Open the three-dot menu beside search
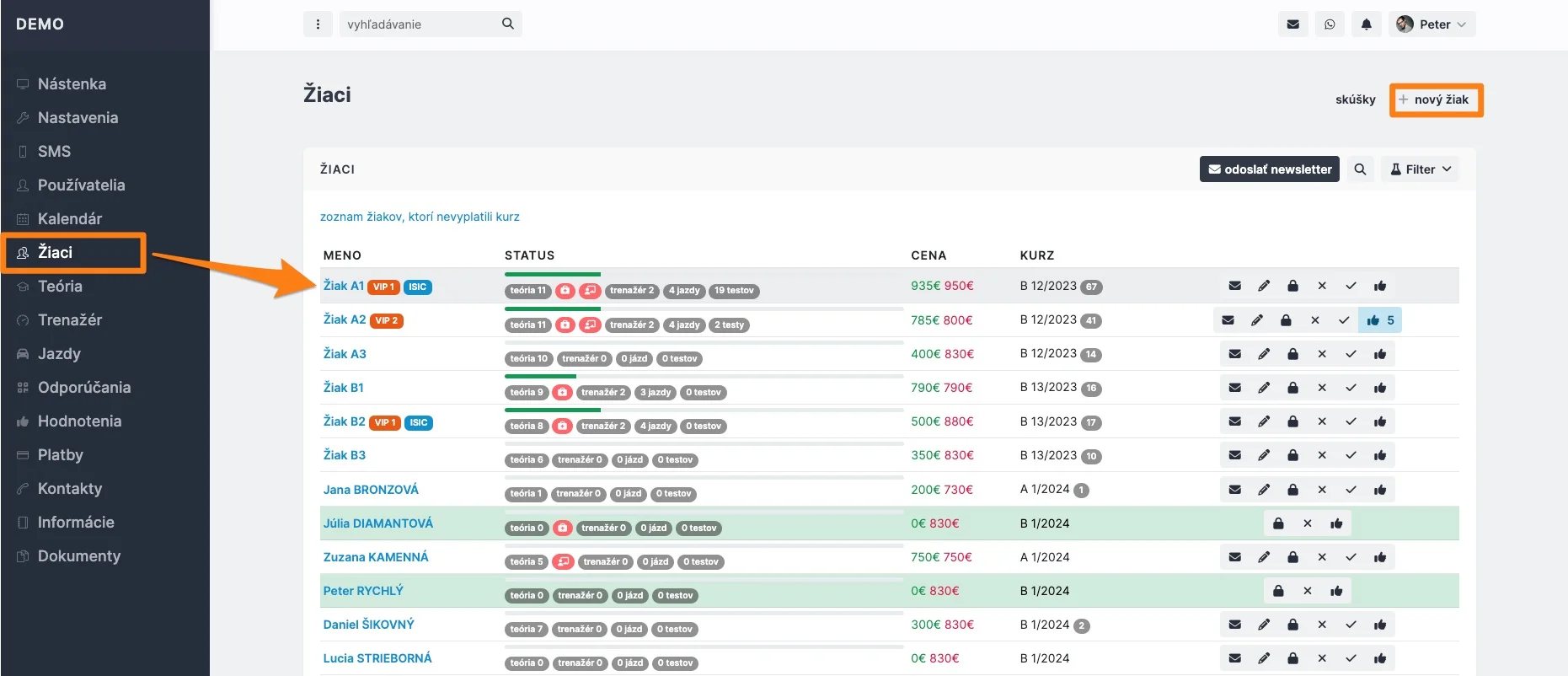 point(318,24)
